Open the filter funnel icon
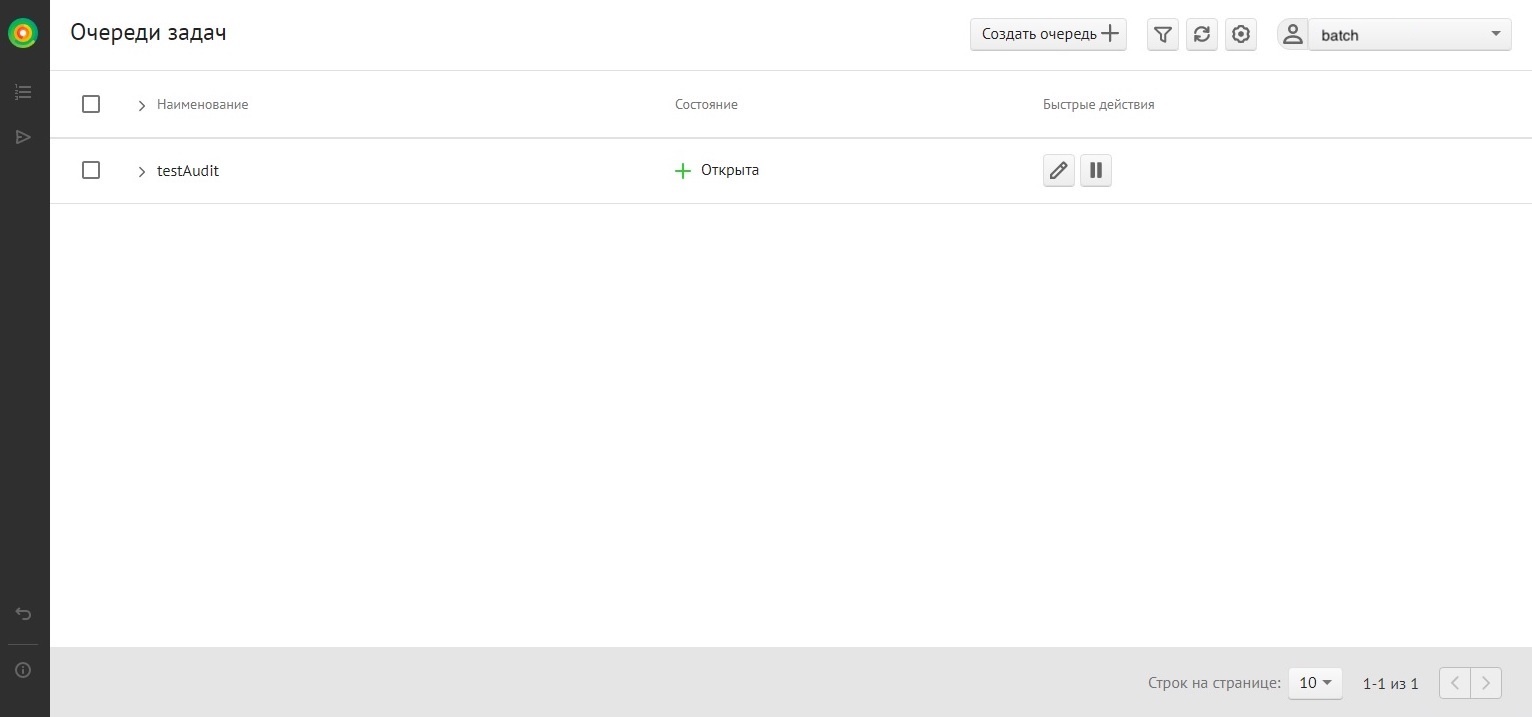 coord(1162,35)
